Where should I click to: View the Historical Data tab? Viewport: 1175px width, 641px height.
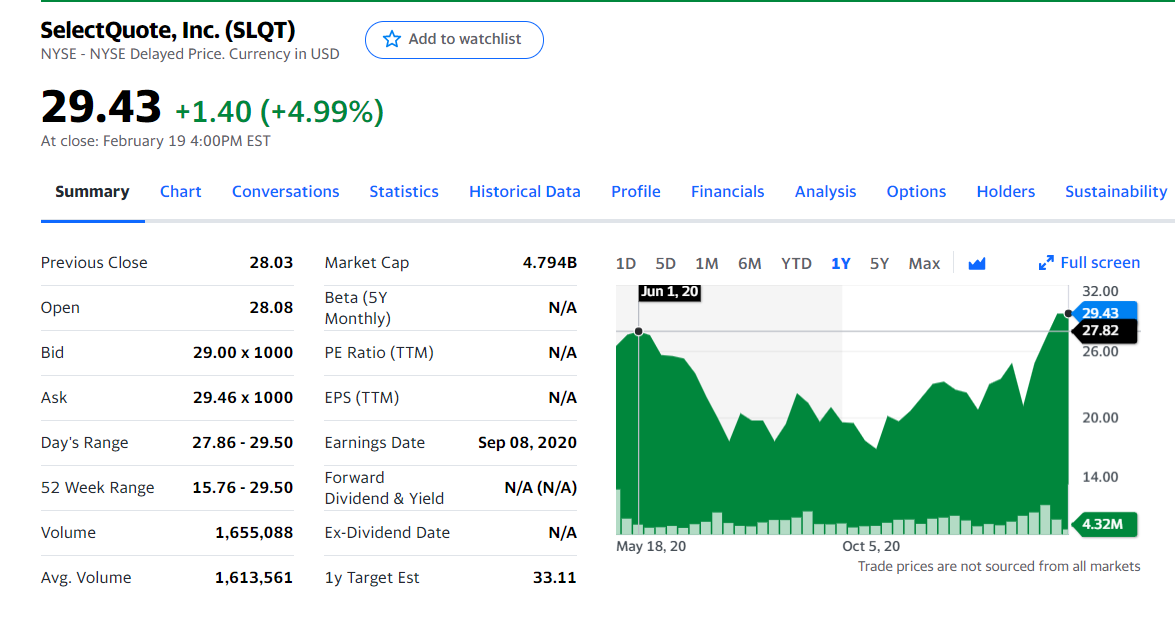525,192
